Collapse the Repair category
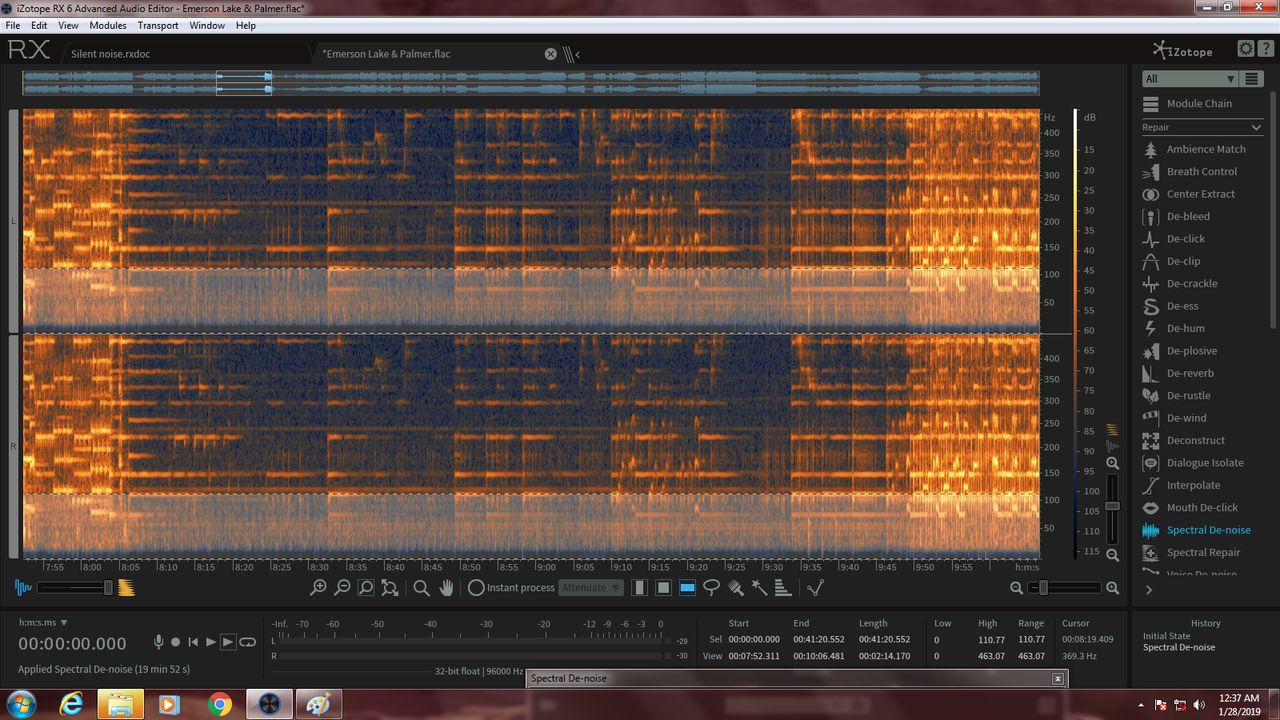 click(1256, 128)
